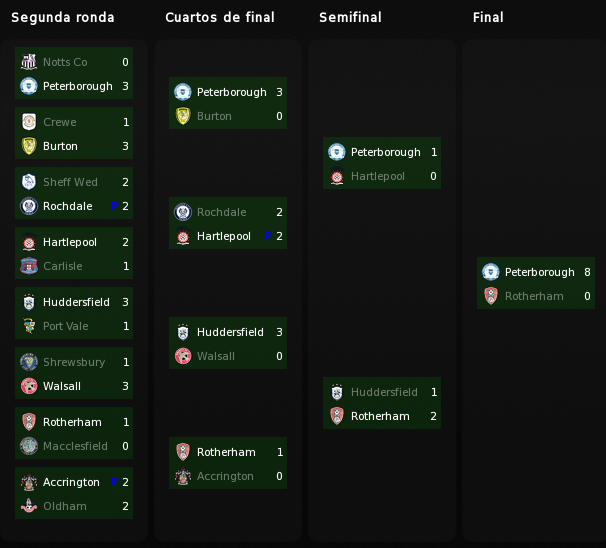
Task: Click Peterborough crest in the Final
Action: 491,272
